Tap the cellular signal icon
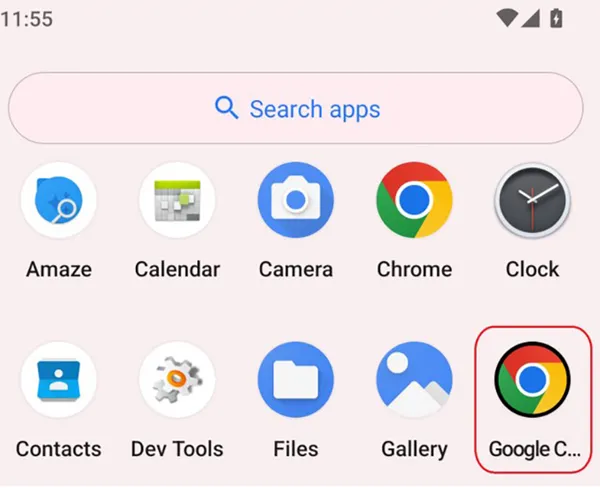This screenshot has width=600, height=488. [531, 18]
